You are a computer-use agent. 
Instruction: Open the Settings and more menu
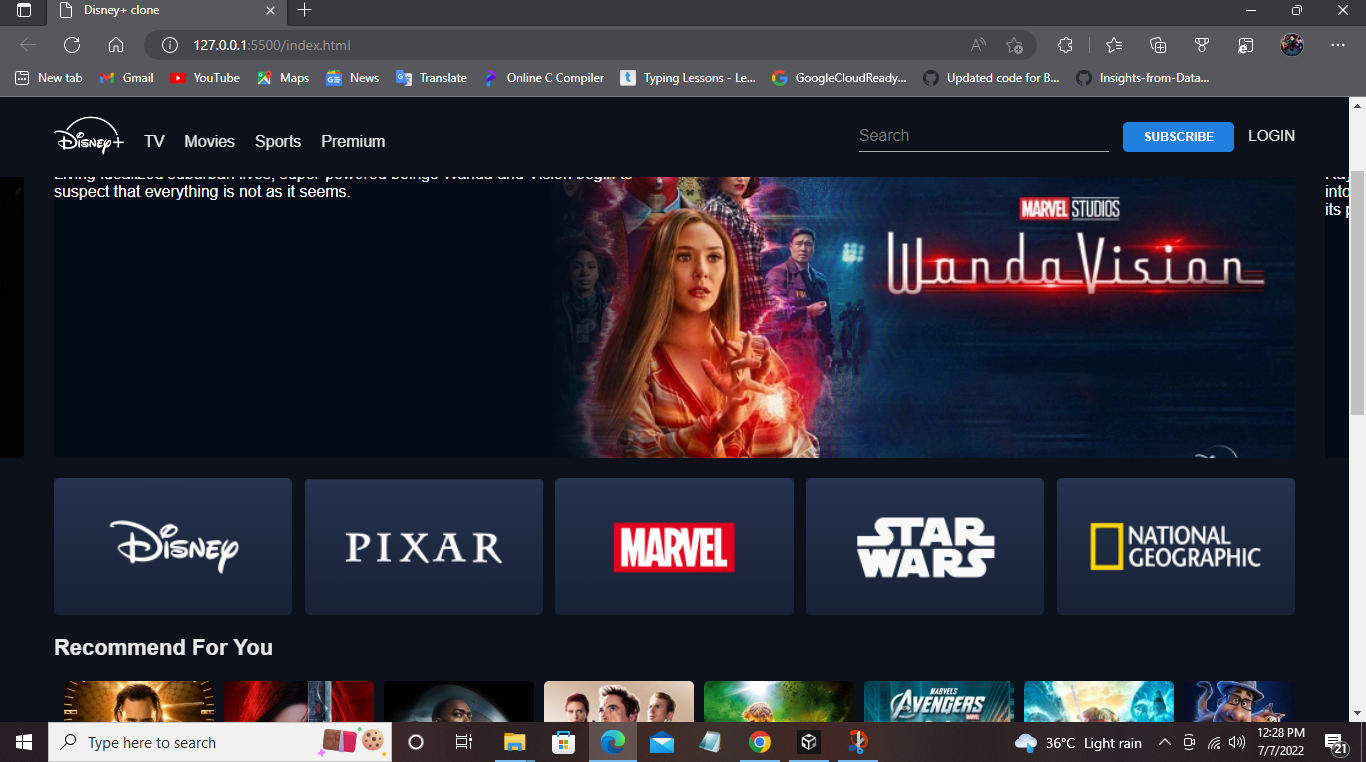click(x=1337, y=45)
